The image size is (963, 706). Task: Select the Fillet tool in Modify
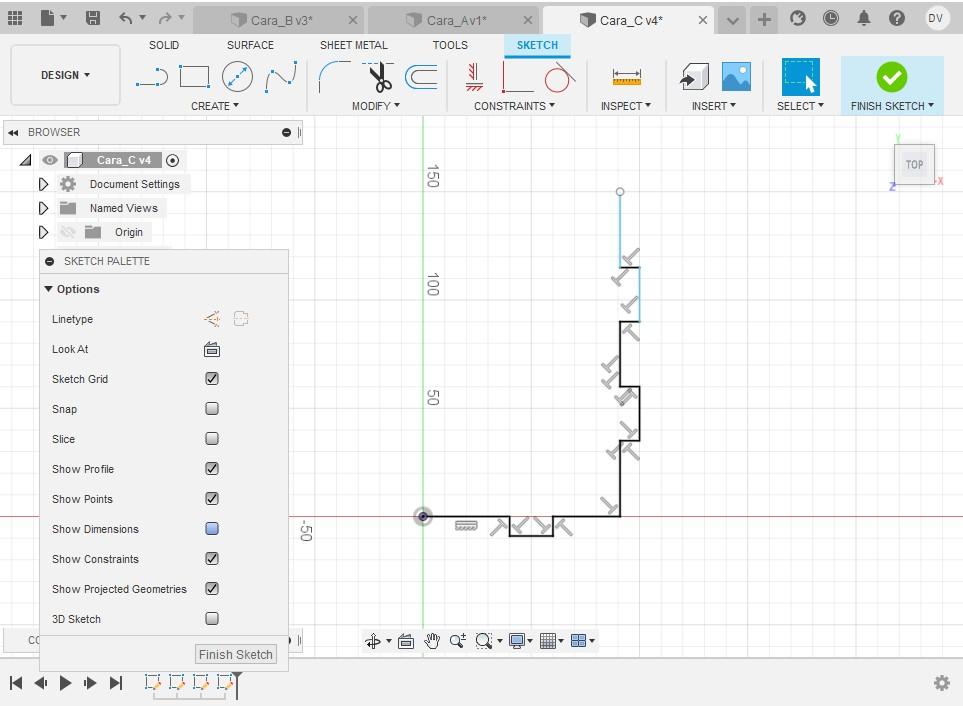click(x=334, y=77)
